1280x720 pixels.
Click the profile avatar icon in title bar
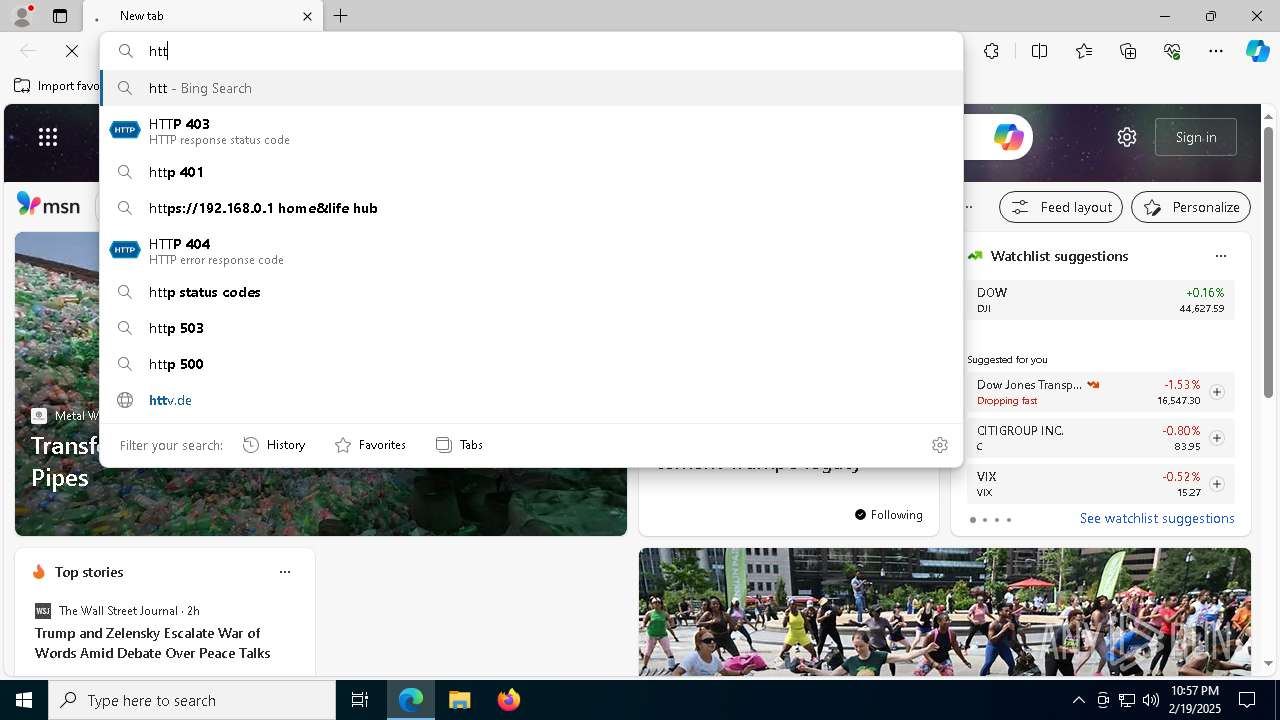[22, 16]
